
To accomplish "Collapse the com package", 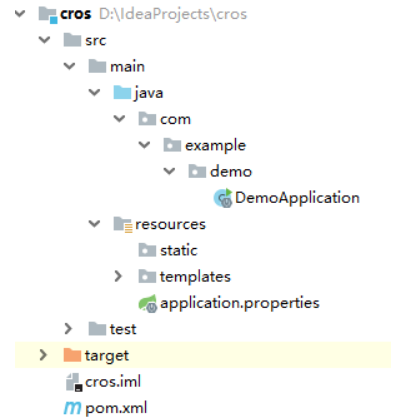I will click(119, 119).
